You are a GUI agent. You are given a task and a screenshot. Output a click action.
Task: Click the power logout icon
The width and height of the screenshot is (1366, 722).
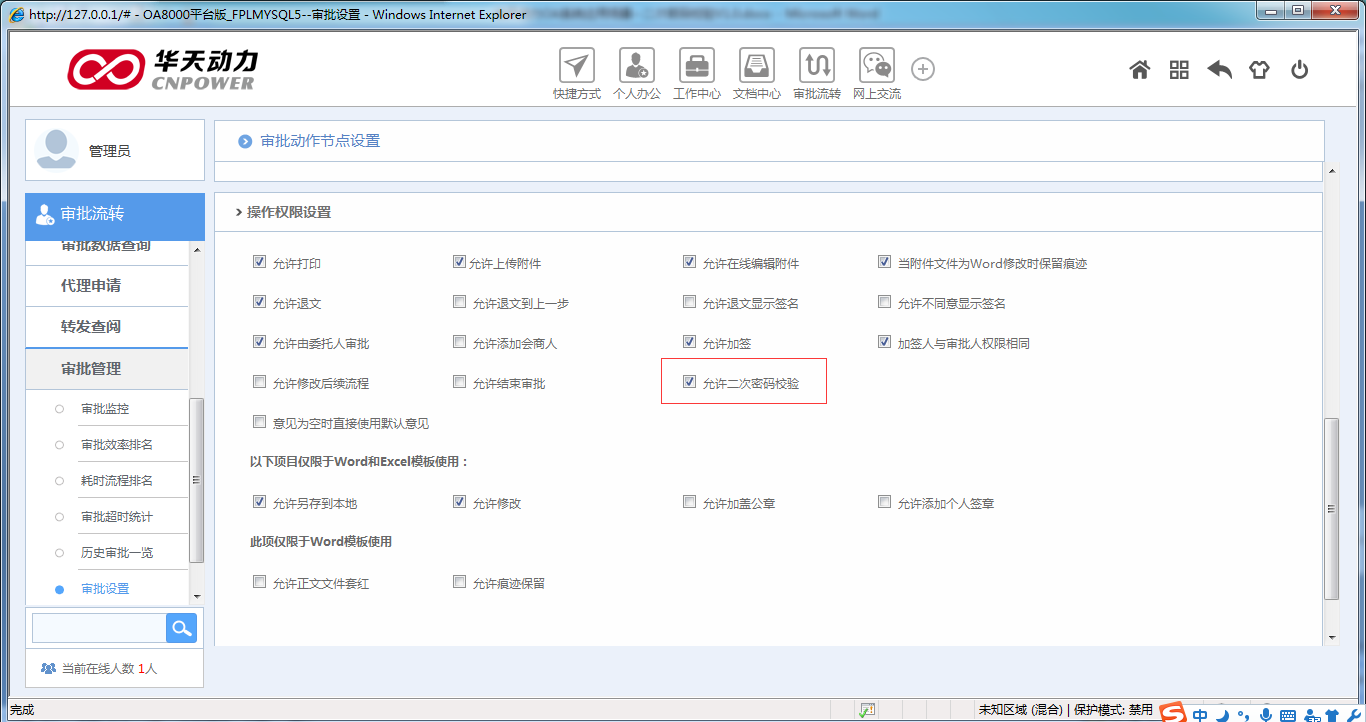coord(1299,70)
